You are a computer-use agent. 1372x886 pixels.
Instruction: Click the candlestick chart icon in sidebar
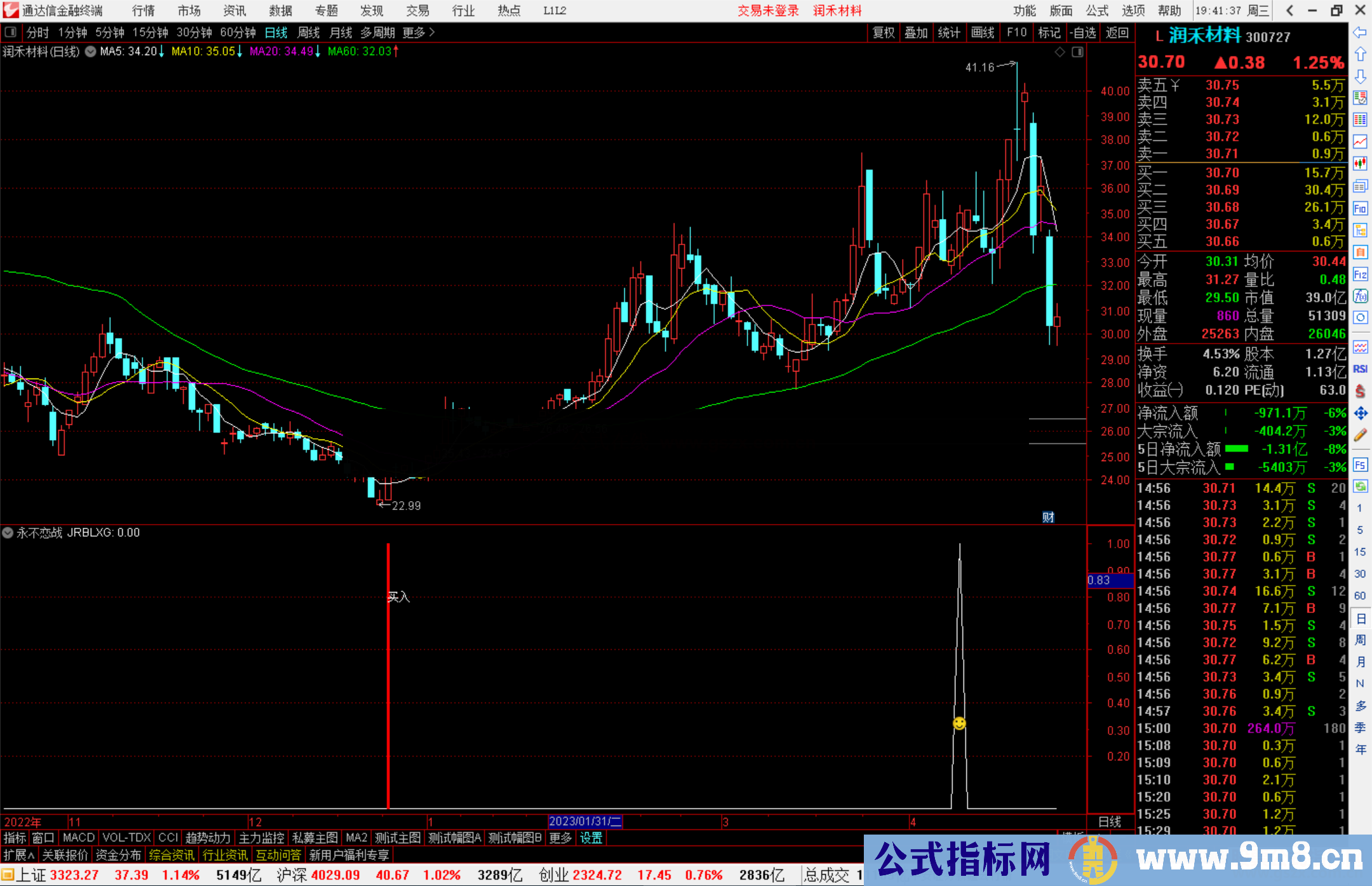pyautogui.click(x=1360, y=164)
